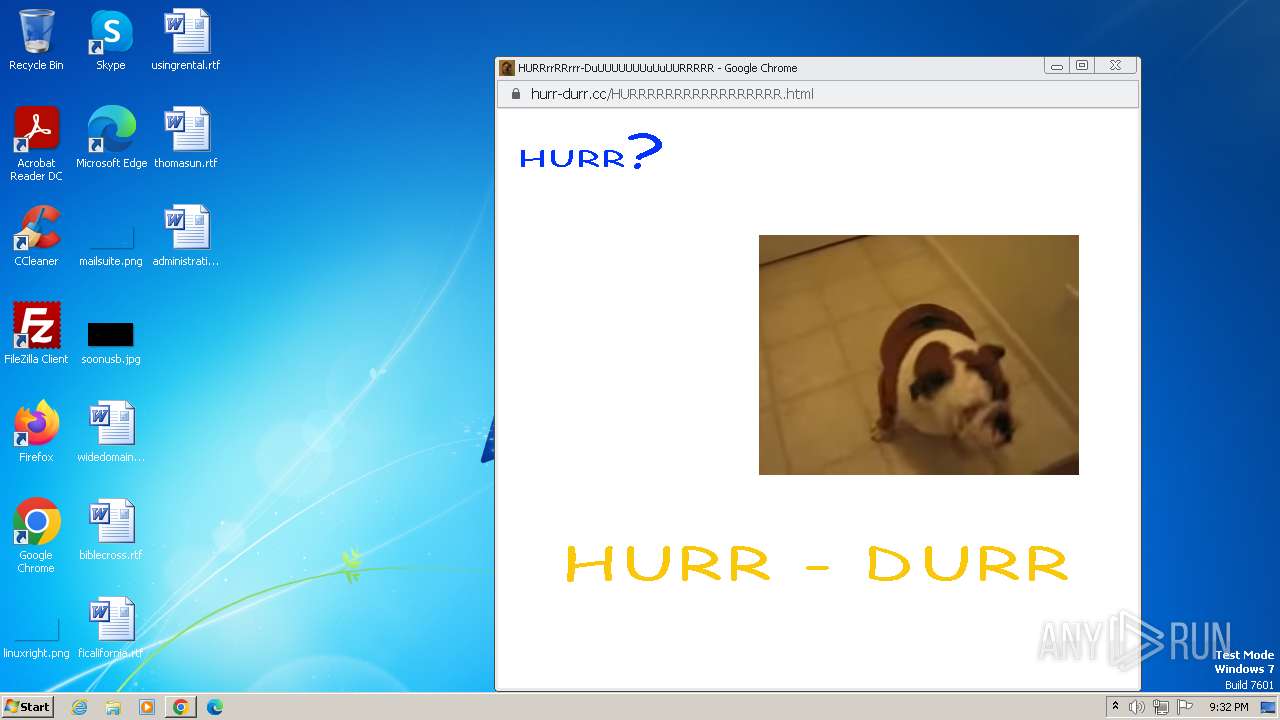Open Action Center flag icon
This screenshot has height=720, width=1280.
point(1185,707)
